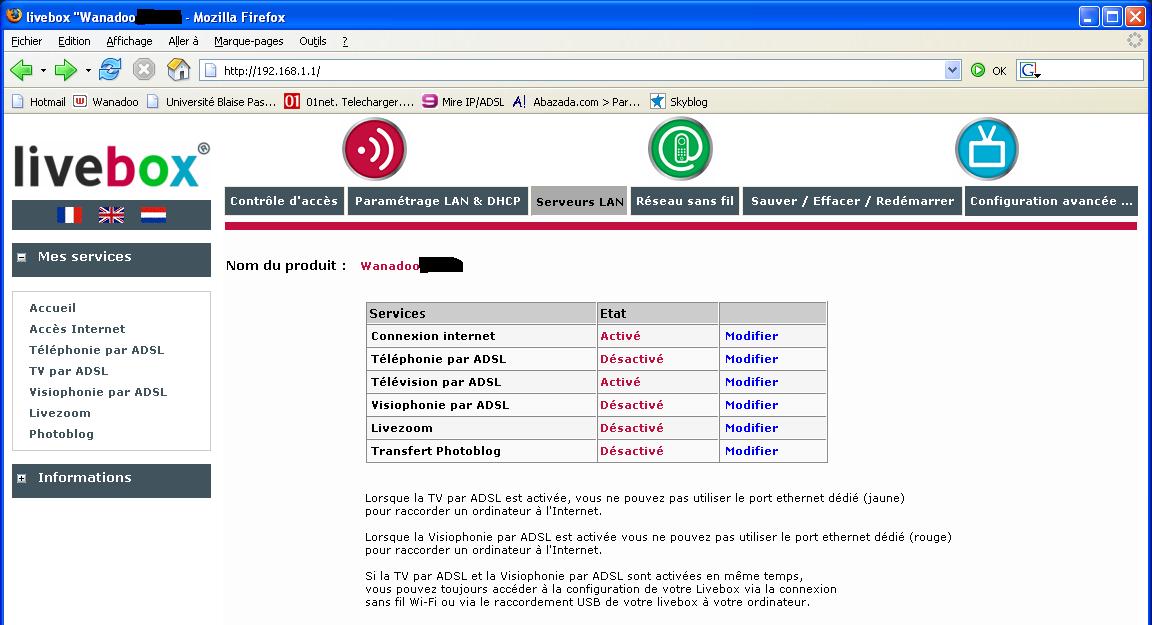Open the ? help menu
1152x625 pixels.
345,41
